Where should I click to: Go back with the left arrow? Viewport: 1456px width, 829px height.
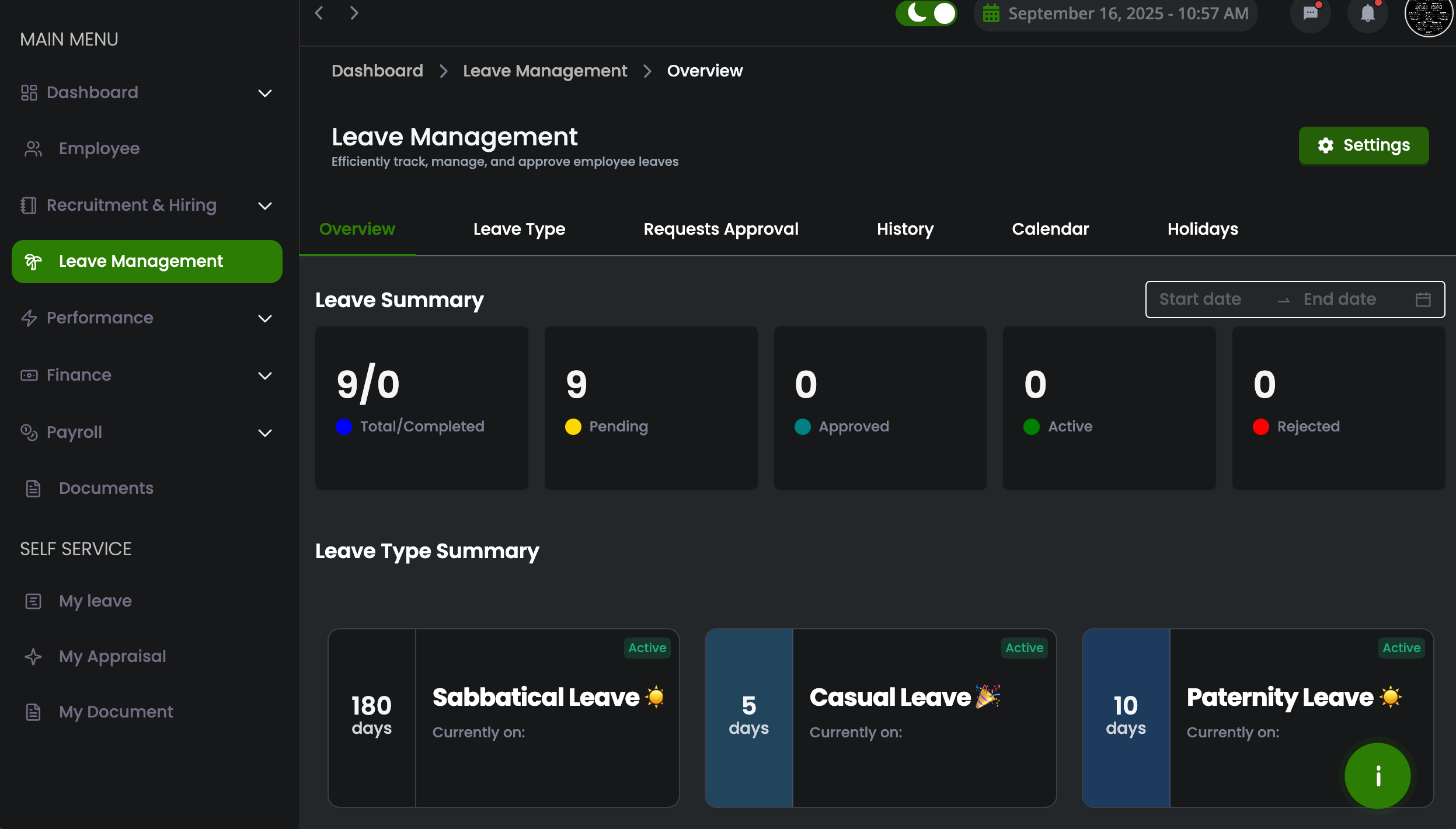point(319,13)
